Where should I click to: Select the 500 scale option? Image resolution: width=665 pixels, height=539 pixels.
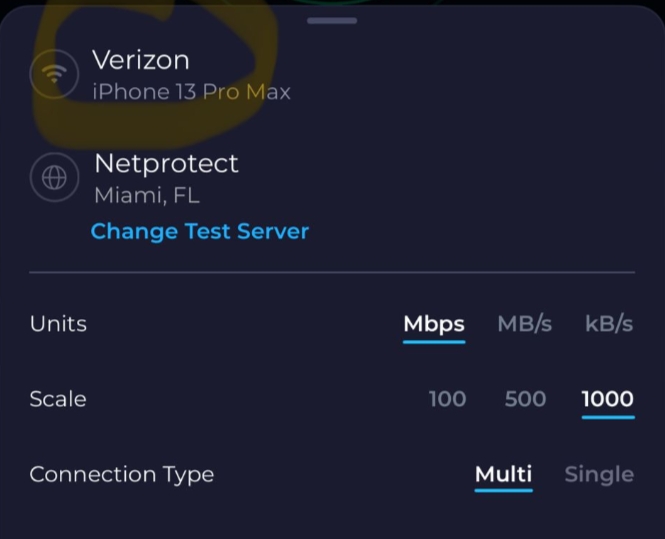coord(525,399)
